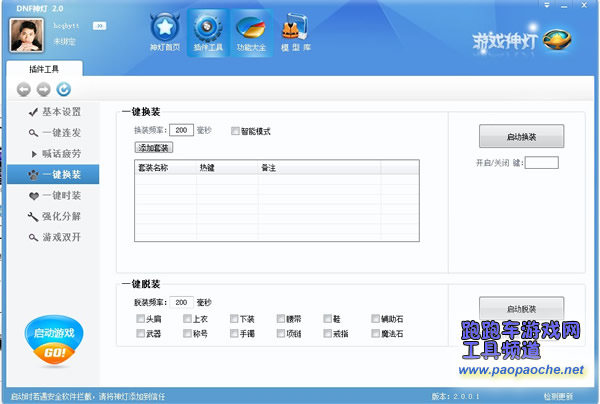Click the 检测更新 link
Viewport: 600px width, 404px height.
point(558,396)
